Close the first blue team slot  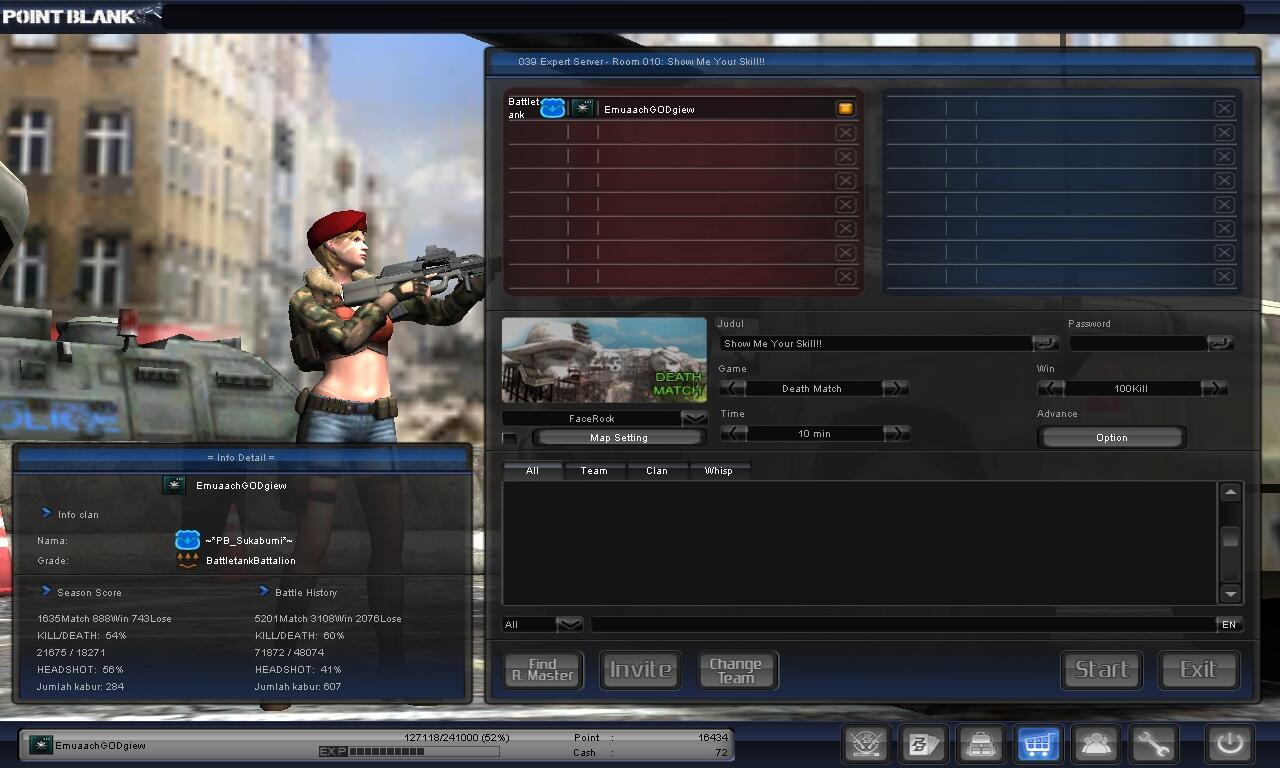pyautogui.click(x=1224, y=109)
